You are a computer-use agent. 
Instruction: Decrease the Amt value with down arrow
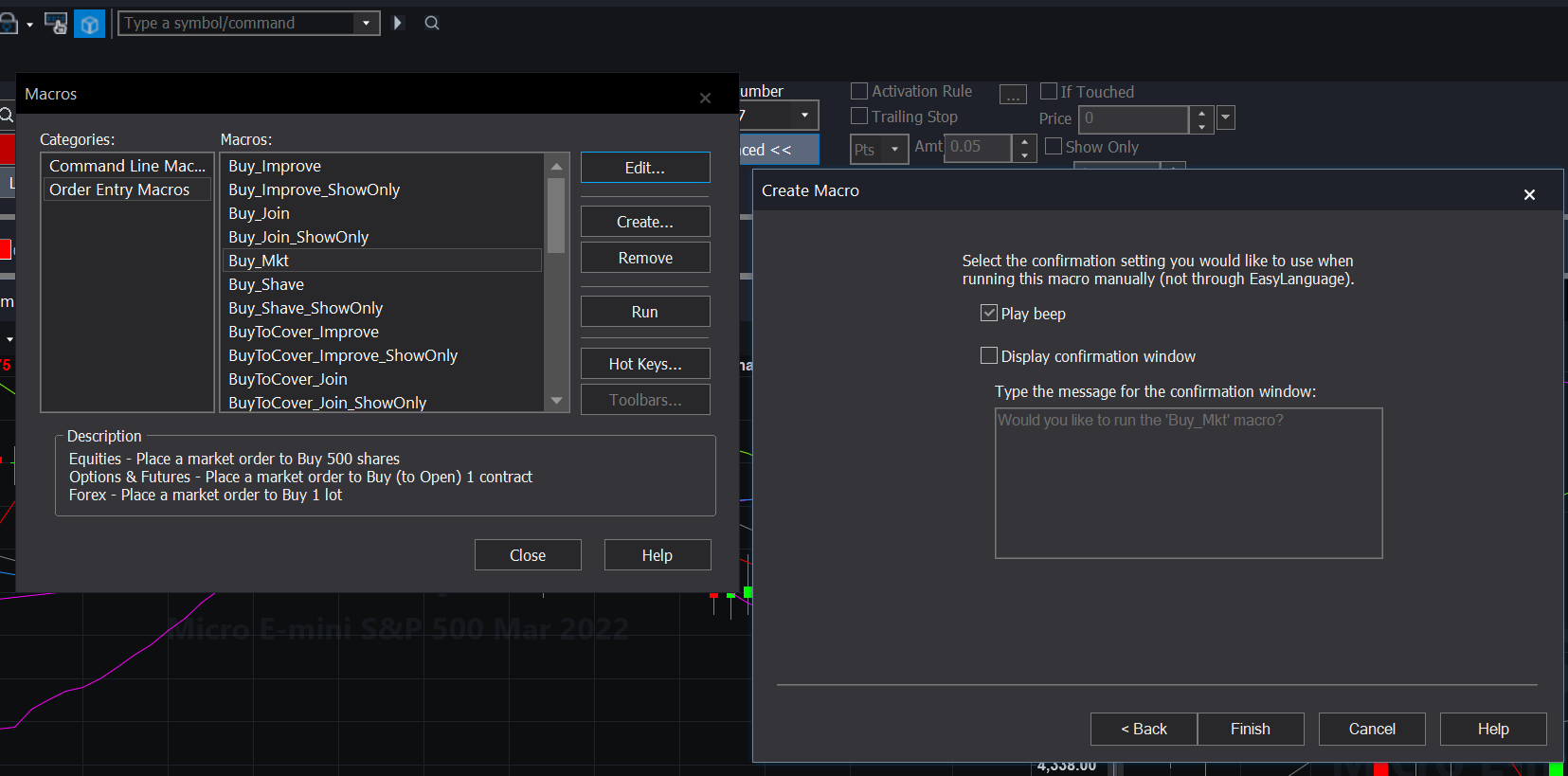(x=1024, y=154)
